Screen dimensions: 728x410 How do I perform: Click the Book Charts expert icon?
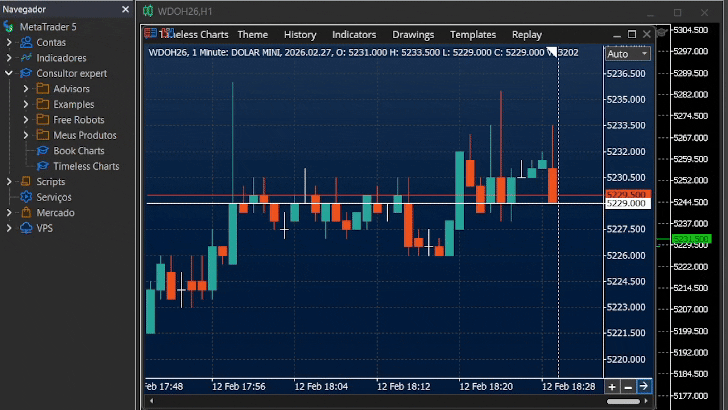[43, 150]
